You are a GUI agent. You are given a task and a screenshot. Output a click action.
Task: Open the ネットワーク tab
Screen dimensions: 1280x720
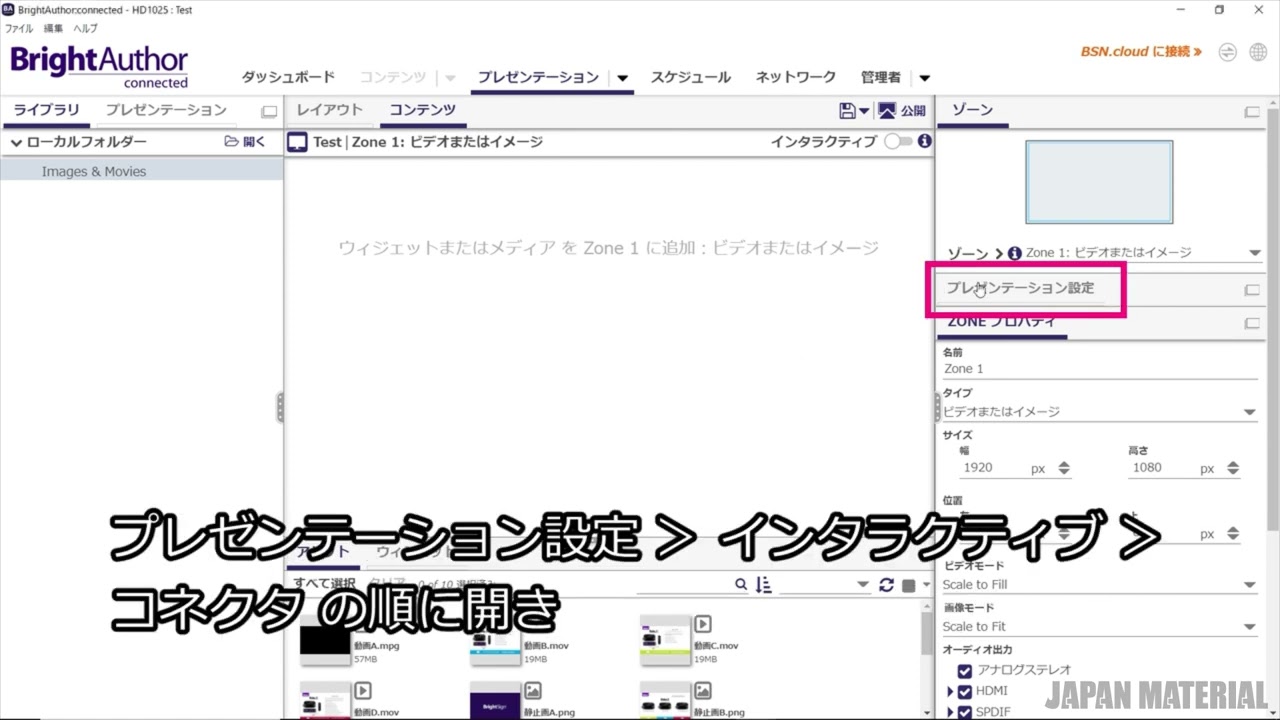(x=796, y=77)
